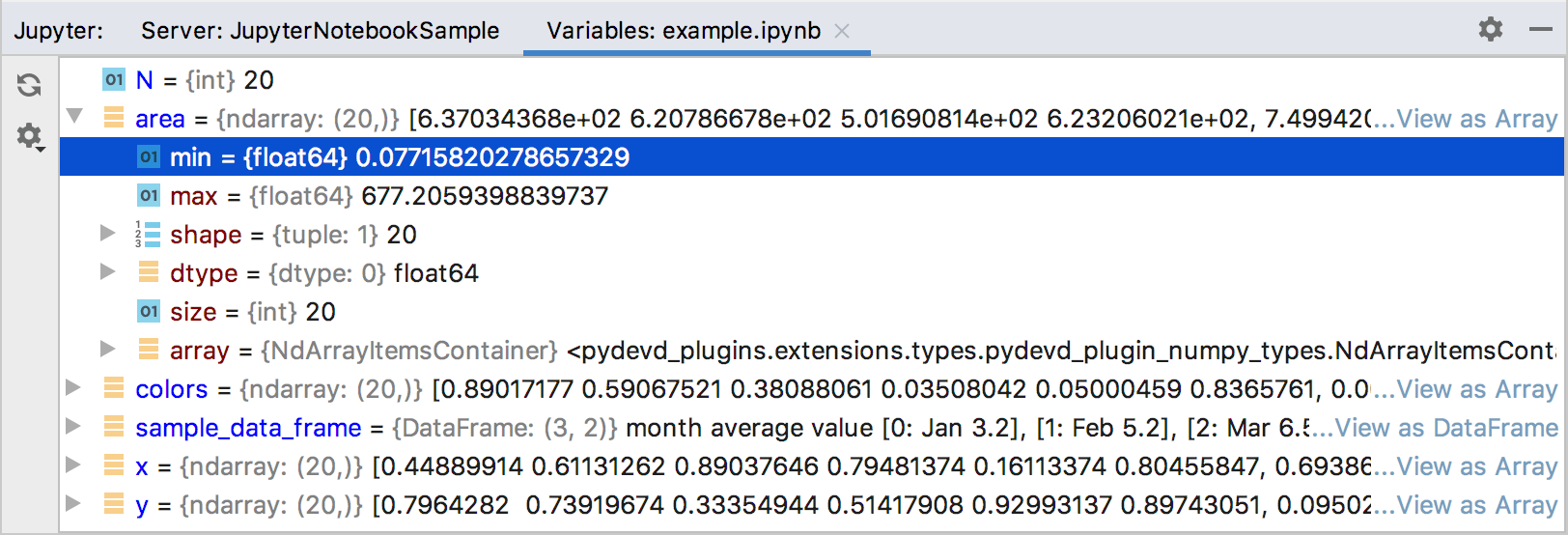Open View as Array for y variable
Viewport: 1568px width, 535px height.
(1476, 505)
